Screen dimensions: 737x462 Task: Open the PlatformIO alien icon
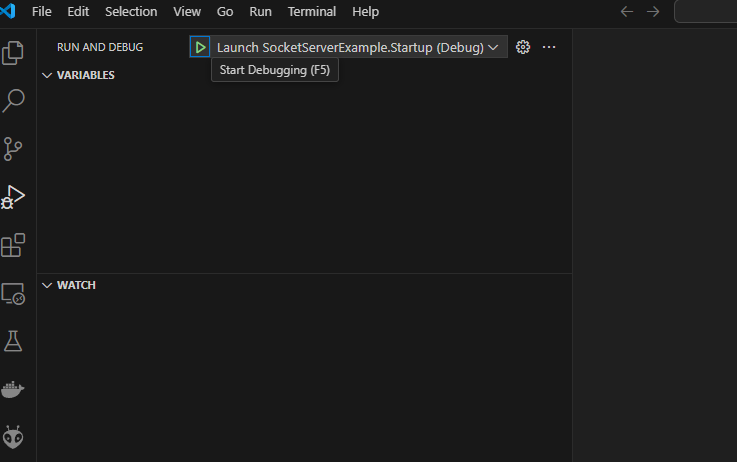coord(13,437)
